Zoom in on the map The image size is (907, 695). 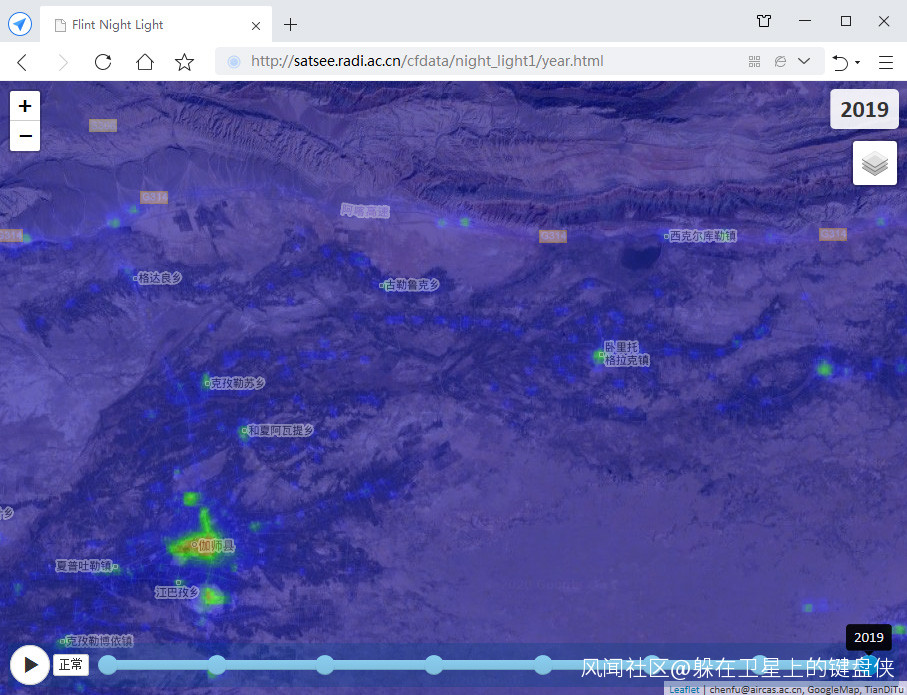[25, 106]
